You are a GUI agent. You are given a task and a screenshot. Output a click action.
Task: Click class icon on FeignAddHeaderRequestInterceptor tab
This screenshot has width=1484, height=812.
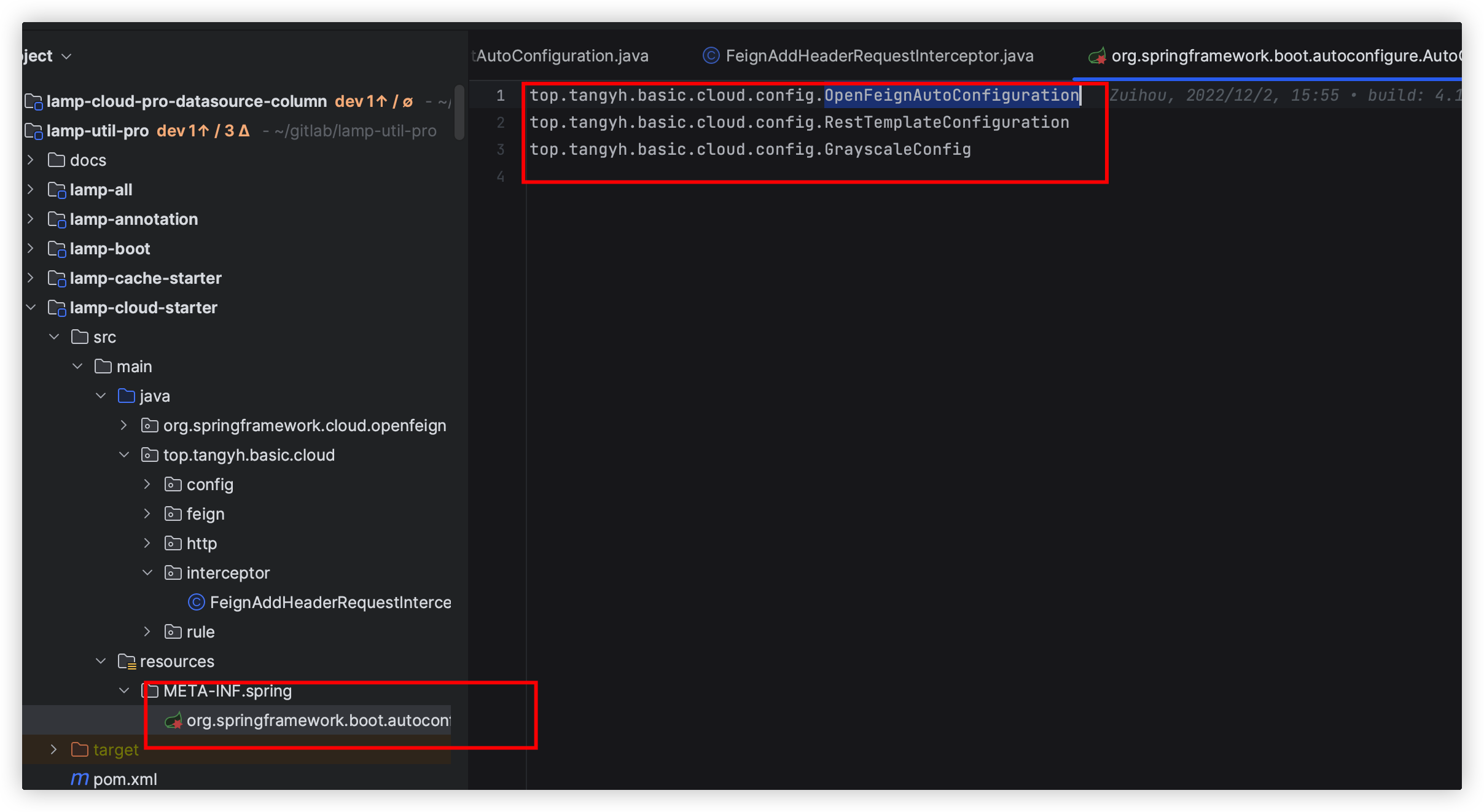pos(711,56)
